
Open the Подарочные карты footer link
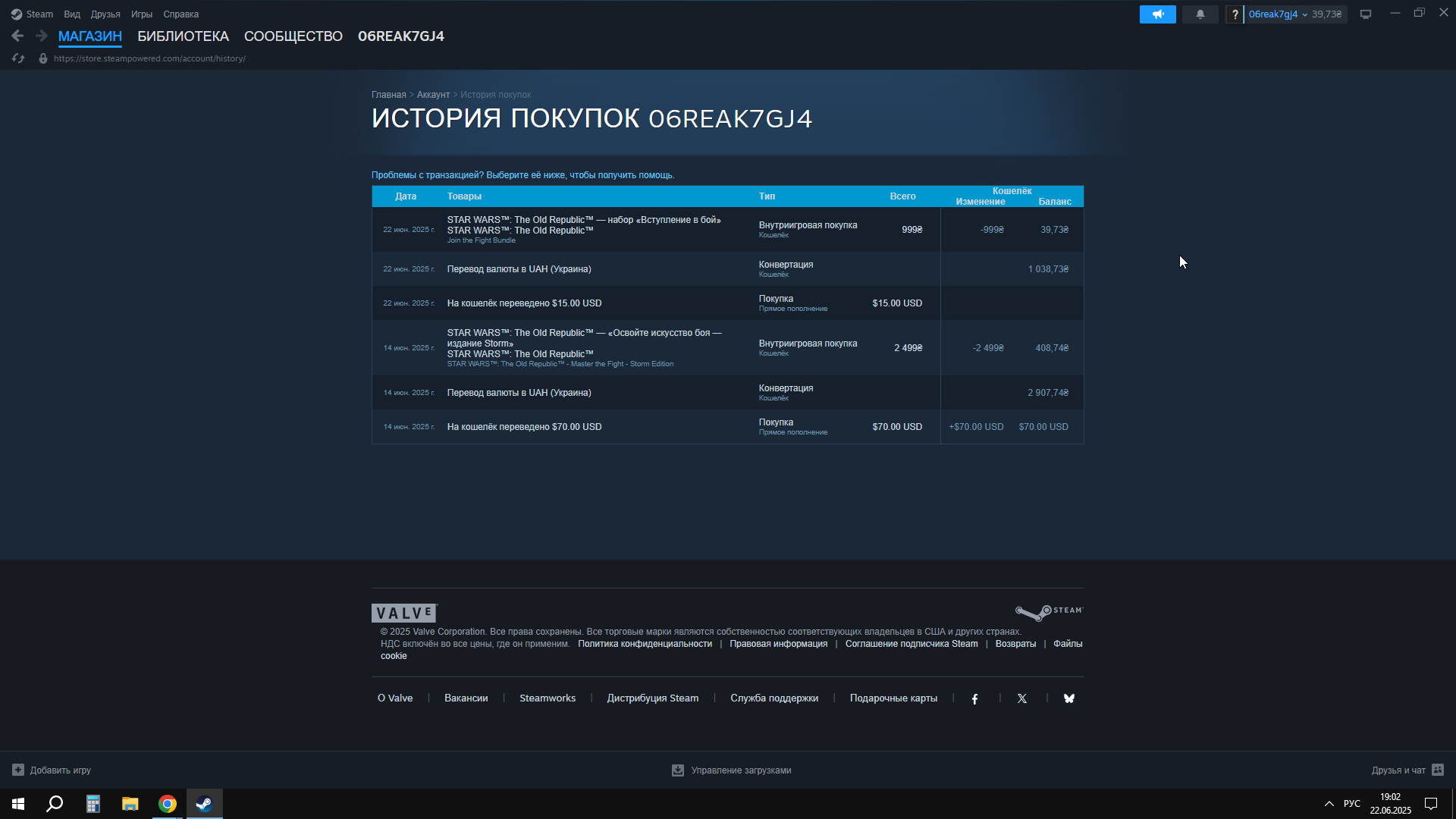pos(893,698)
